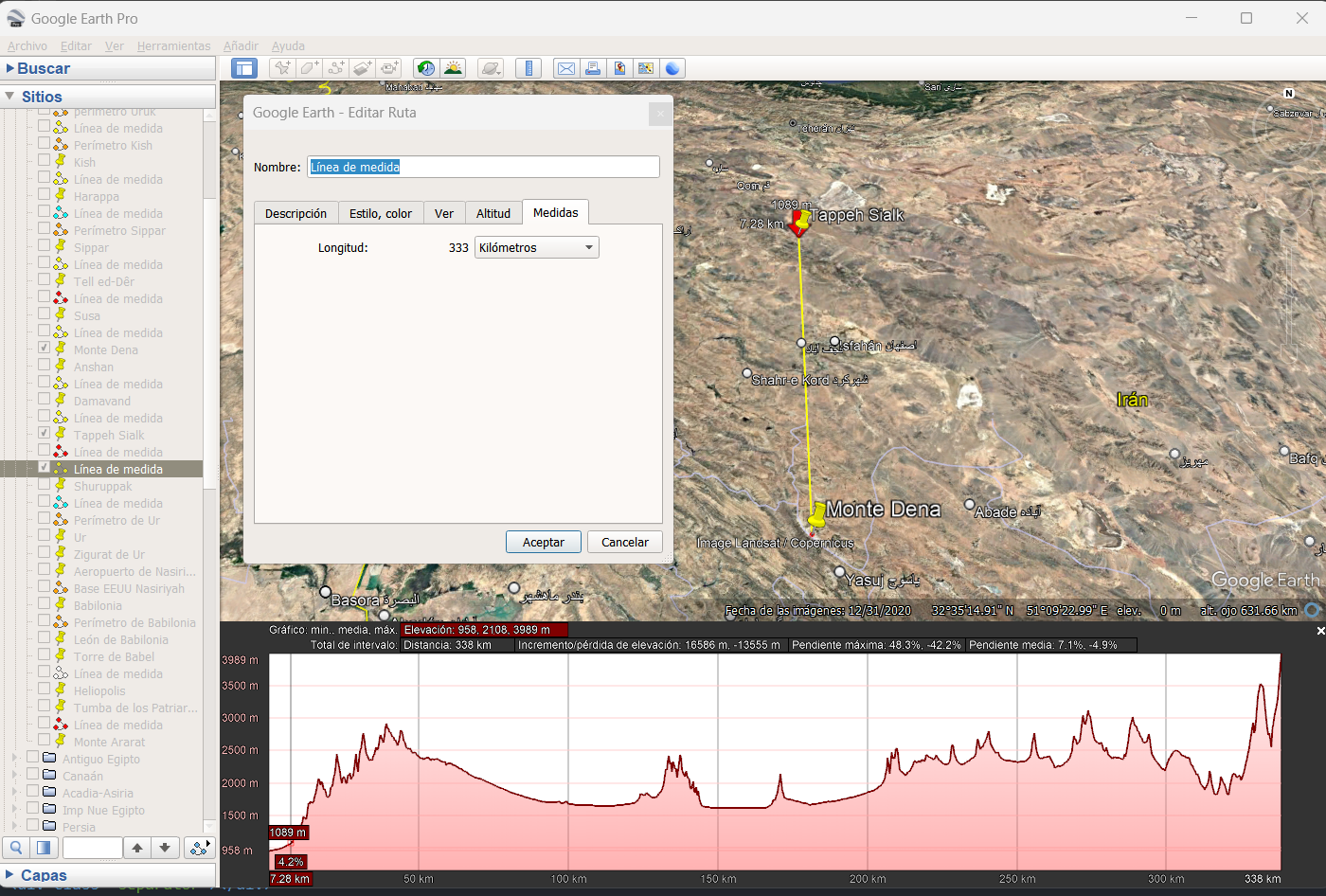Click the move-up arrow in Sitios panel

[137, 848]
